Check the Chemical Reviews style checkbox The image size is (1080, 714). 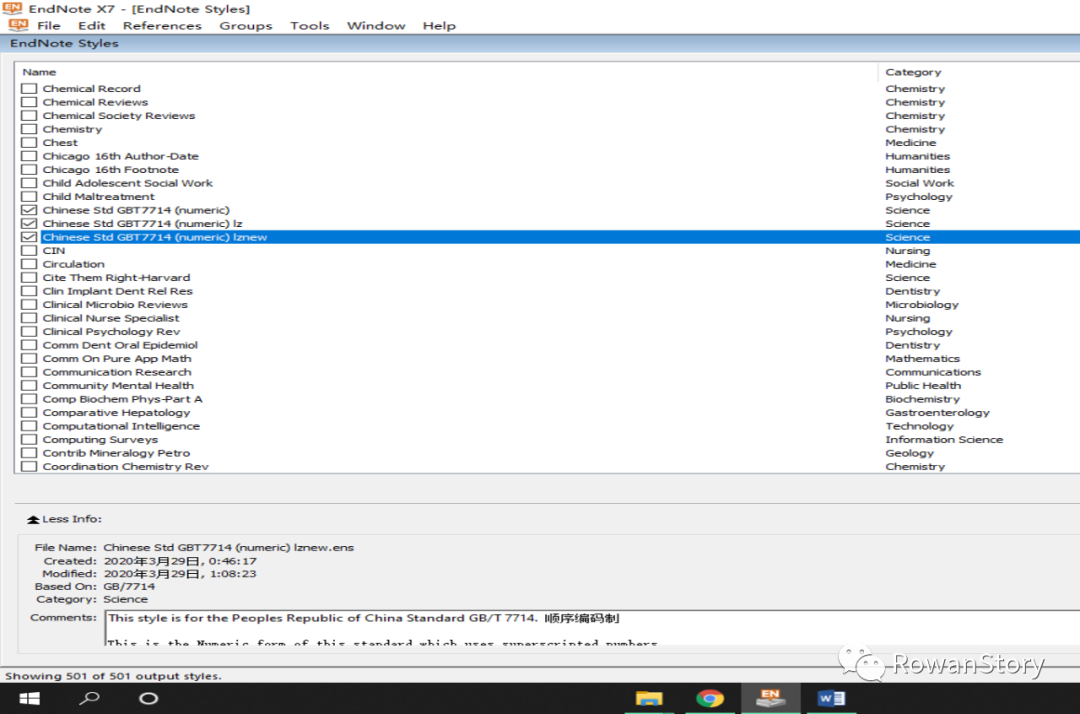point(29,102)
